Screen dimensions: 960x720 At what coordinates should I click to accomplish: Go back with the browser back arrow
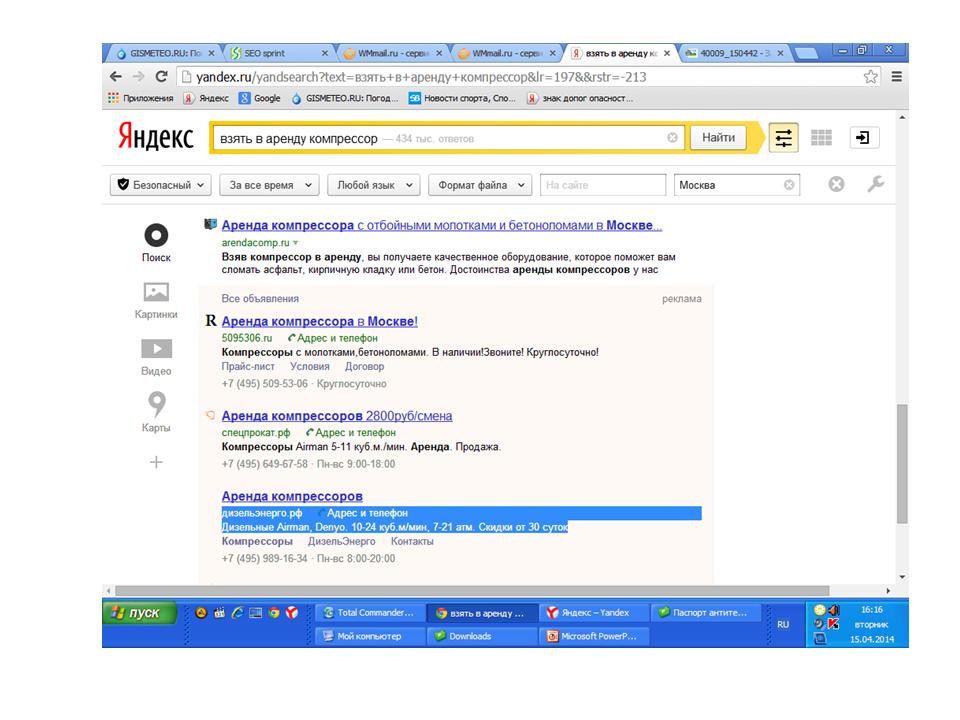(116, 77)
